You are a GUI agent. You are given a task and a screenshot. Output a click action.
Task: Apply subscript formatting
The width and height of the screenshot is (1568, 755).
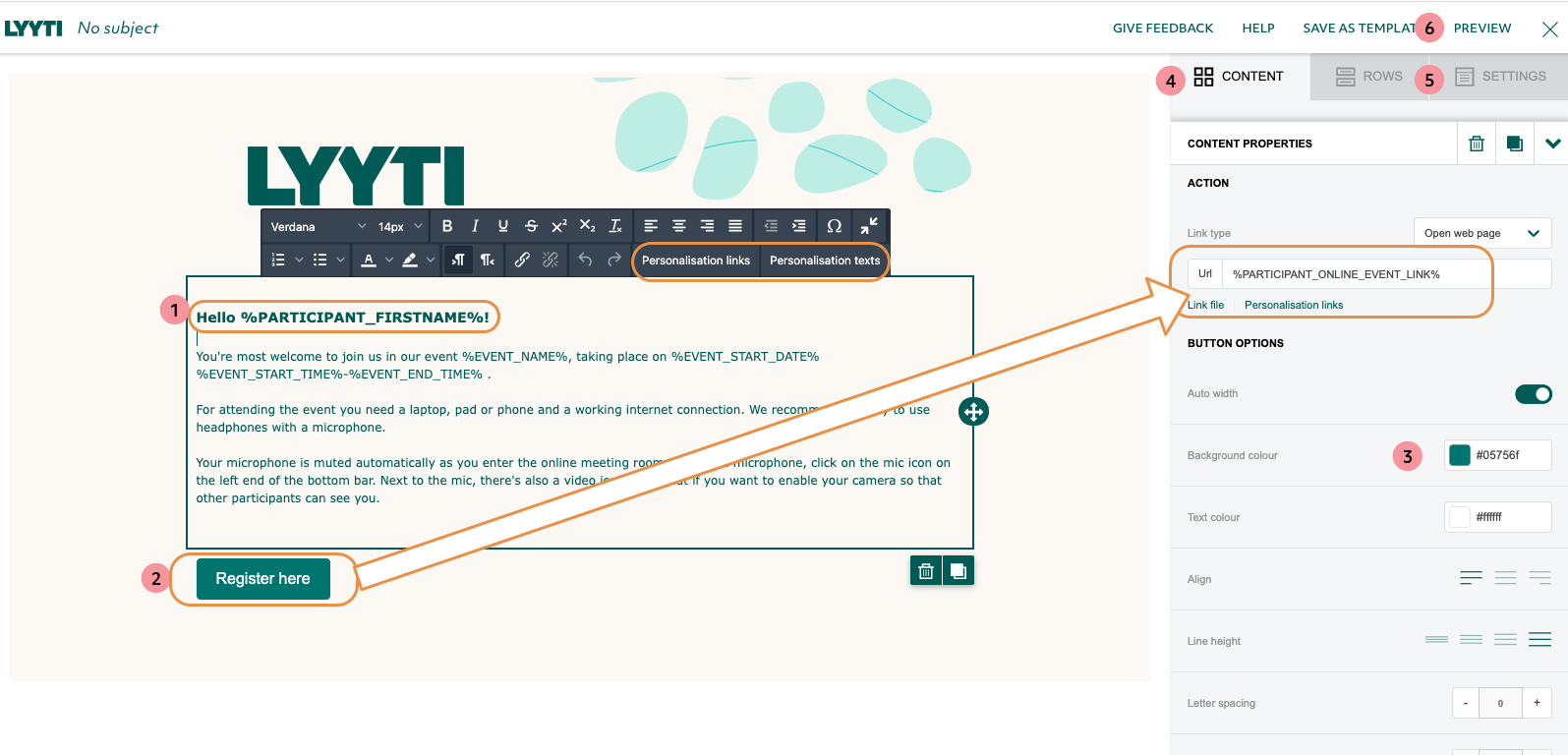pyautogui.click(x=587, y=226)
